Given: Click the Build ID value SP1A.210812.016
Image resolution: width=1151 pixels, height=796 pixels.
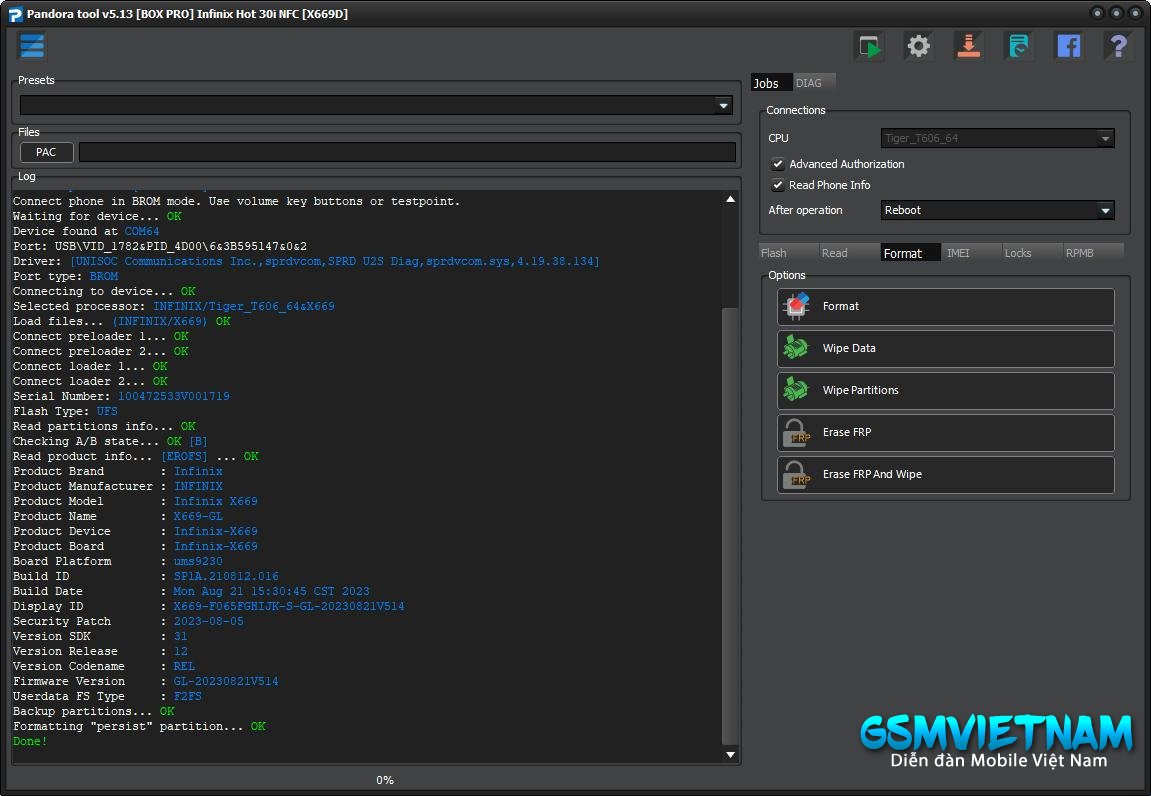Looking at the screenshot, I should coord(226,576).
